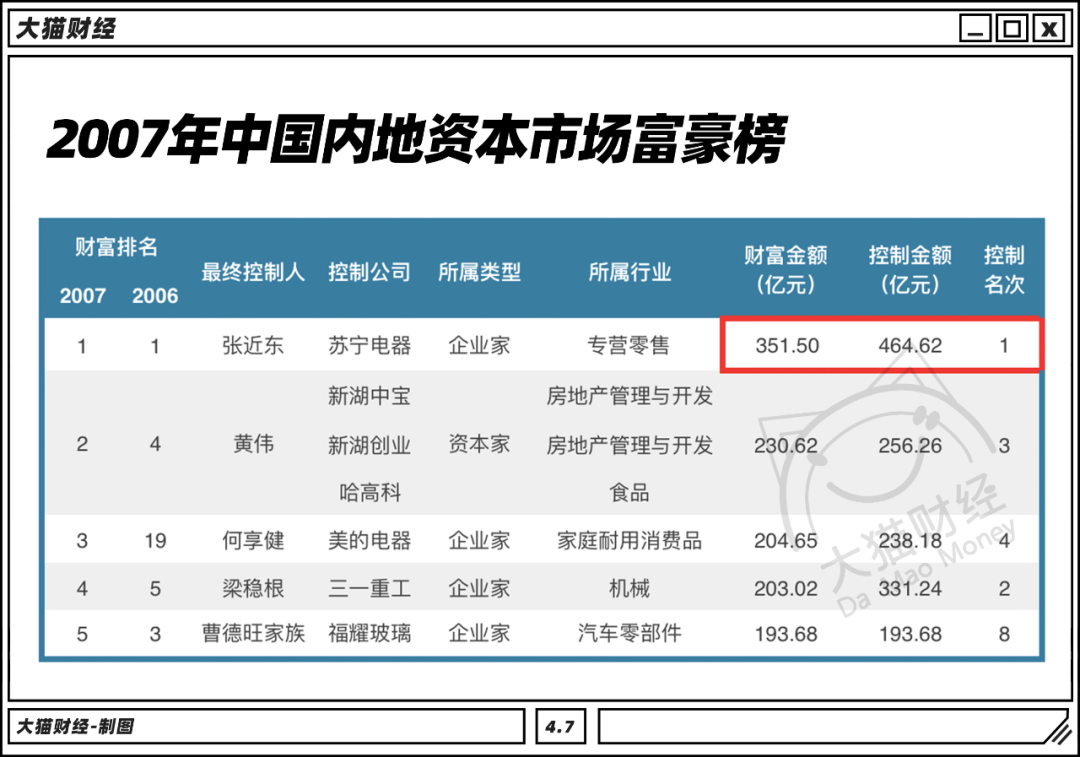
Task: Click the 4.7 footer box
Action: [x=561, y=727]
